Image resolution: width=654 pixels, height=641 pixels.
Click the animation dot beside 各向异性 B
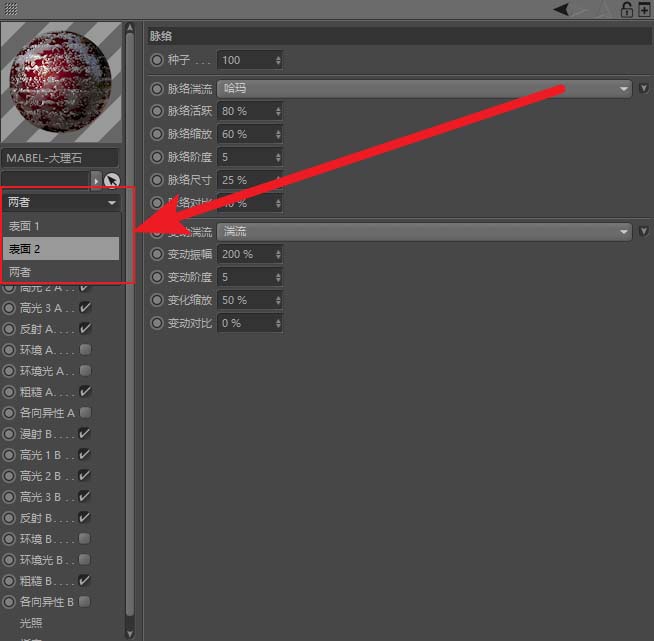click(9, 601)
